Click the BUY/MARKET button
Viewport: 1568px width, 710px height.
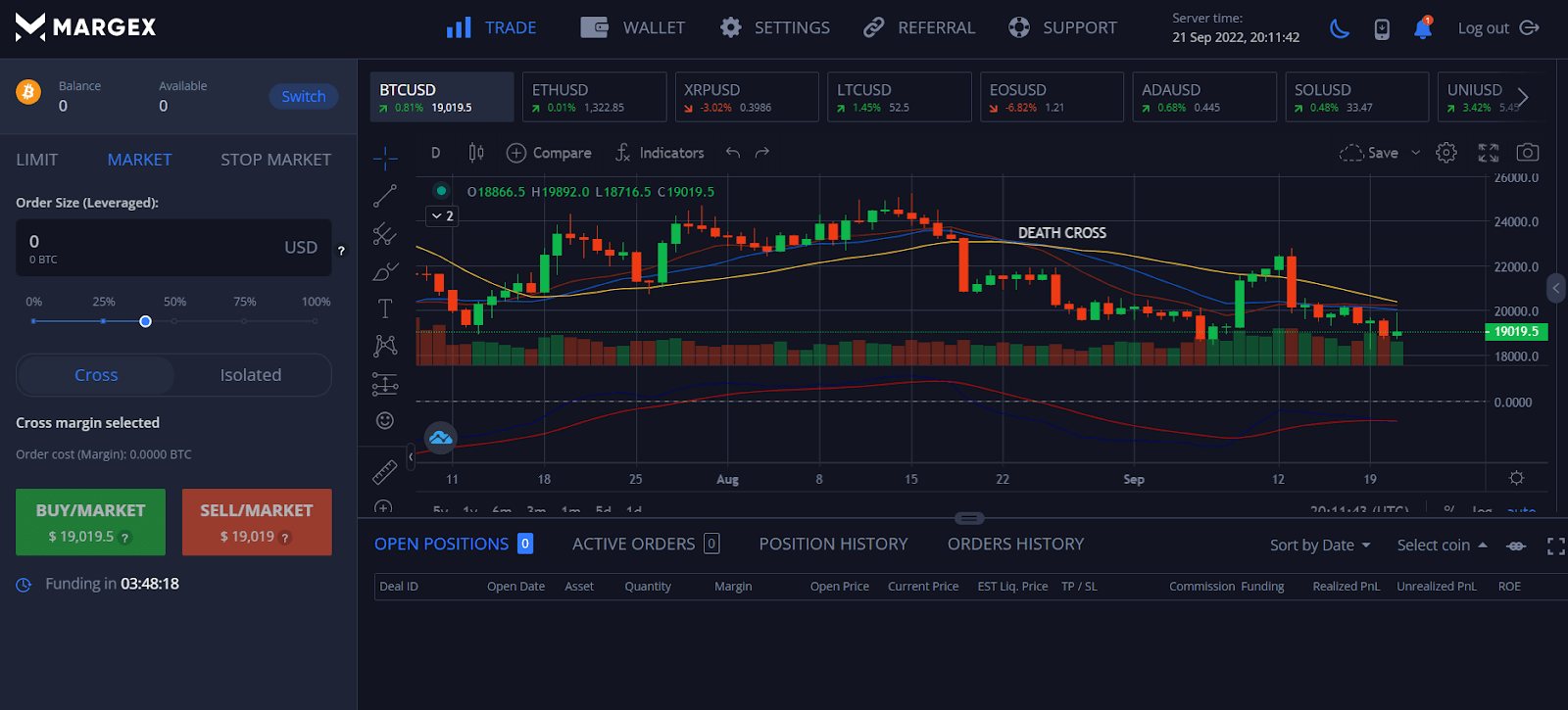(90, 522)
